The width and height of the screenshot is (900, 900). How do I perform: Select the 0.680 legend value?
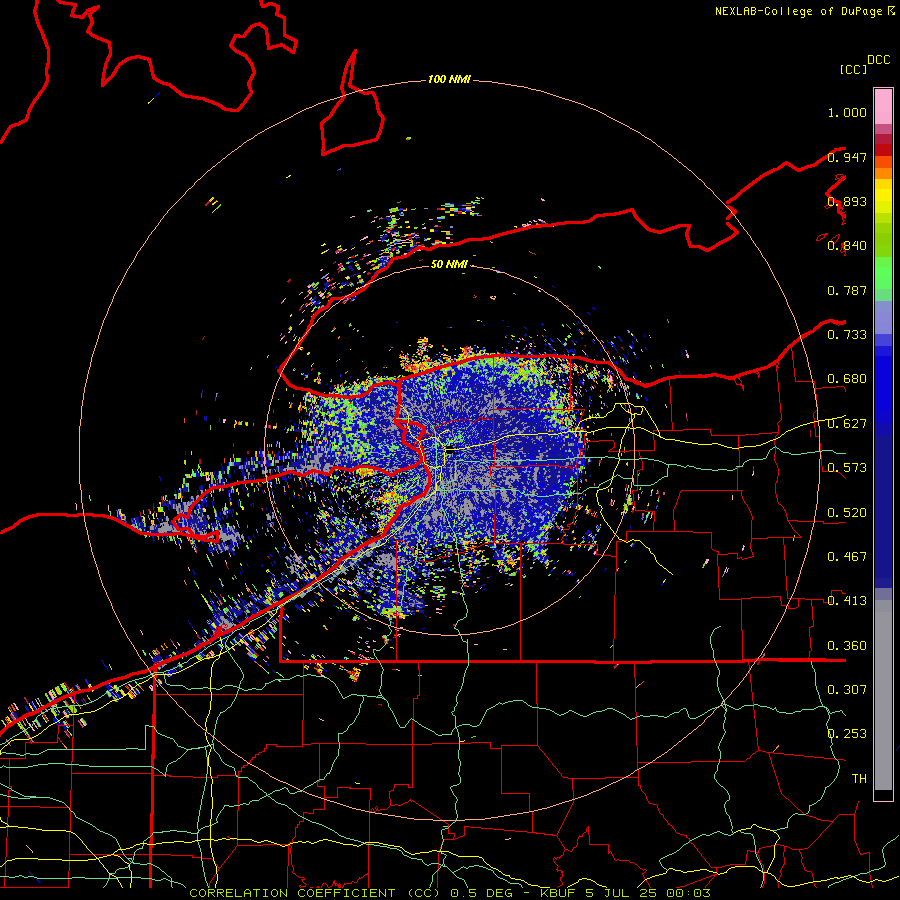[x=847, y=379]
